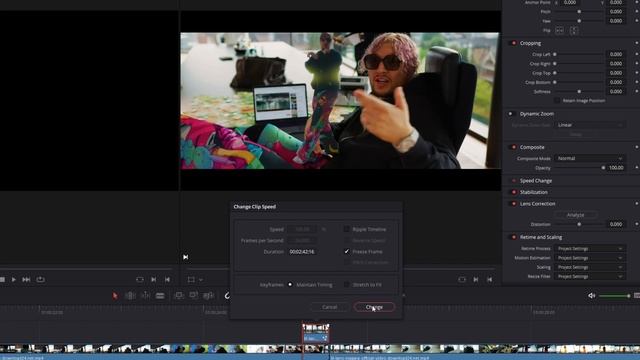Click the Replace Clip icon
The height and width of the screenshot is (360, 640).
209,296
